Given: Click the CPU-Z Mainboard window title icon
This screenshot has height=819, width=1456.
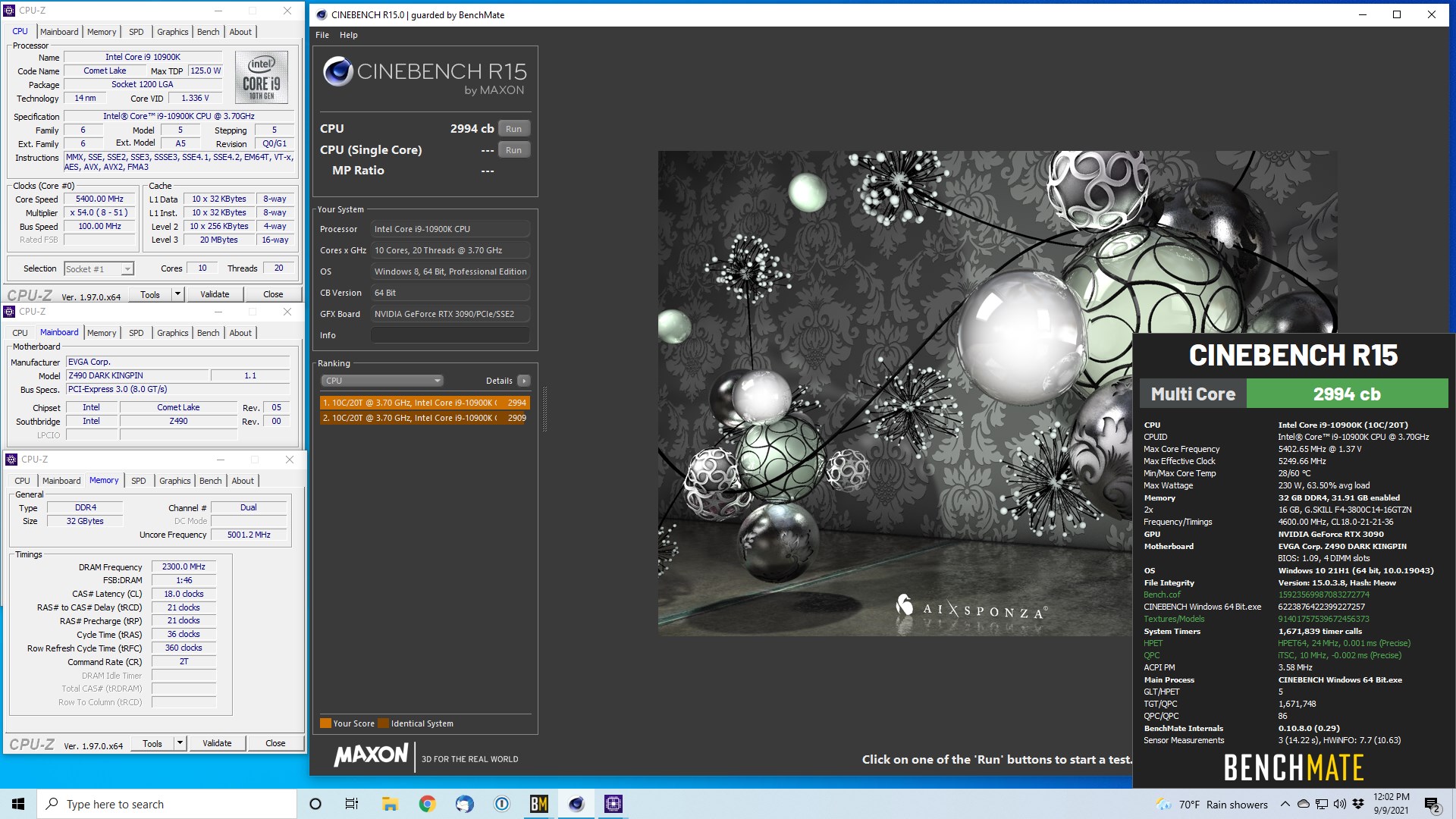Looking at the screenshot, I should [x=9, y=312].
